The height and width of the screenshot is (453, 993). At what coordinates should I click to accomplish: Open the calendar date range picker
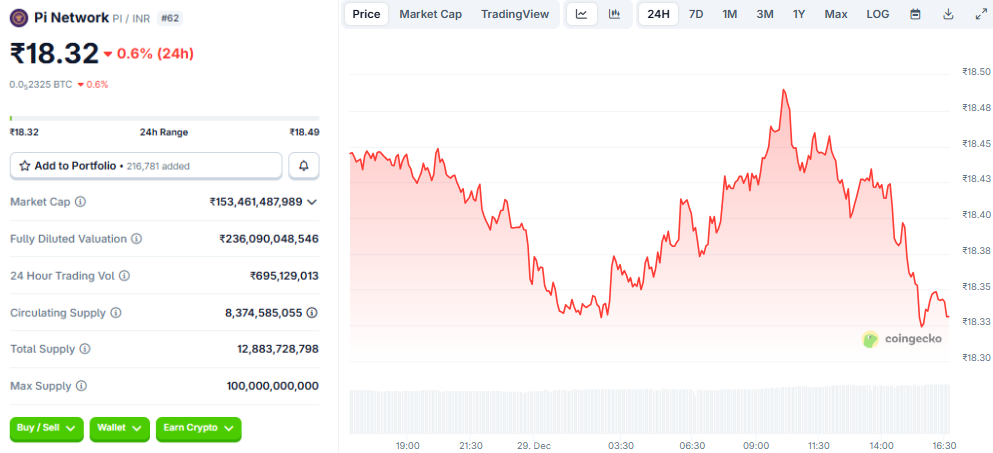pyautogui.click(x=915, y=14)
